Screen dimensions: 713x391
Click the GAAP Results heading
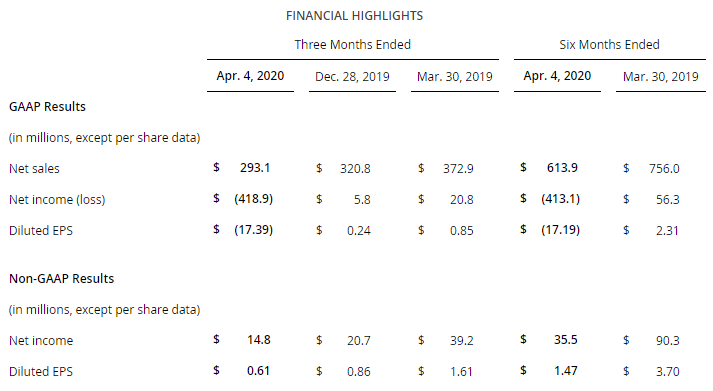[x=47, y=106]
